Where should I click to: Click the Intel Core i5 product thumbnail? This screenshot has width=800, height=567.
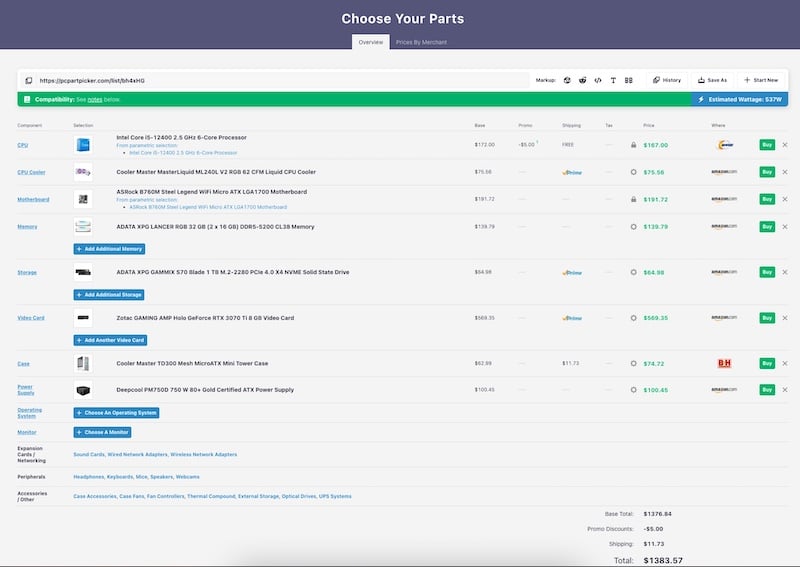(x=83, y=145)
